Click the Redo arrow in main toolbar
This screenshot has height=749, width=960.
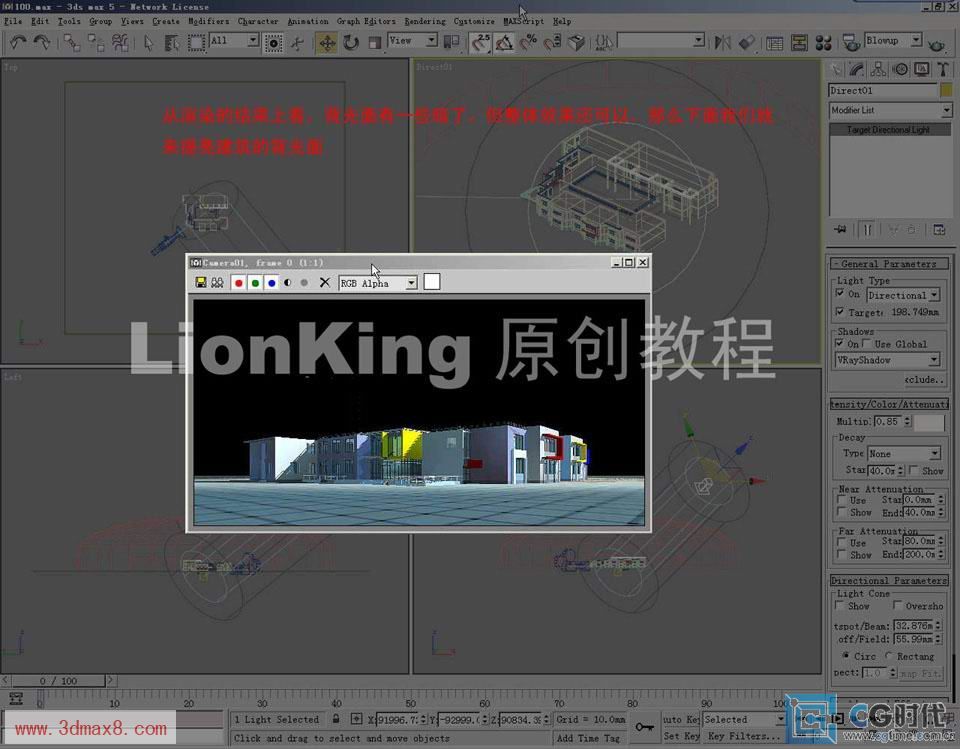point(42,42)
